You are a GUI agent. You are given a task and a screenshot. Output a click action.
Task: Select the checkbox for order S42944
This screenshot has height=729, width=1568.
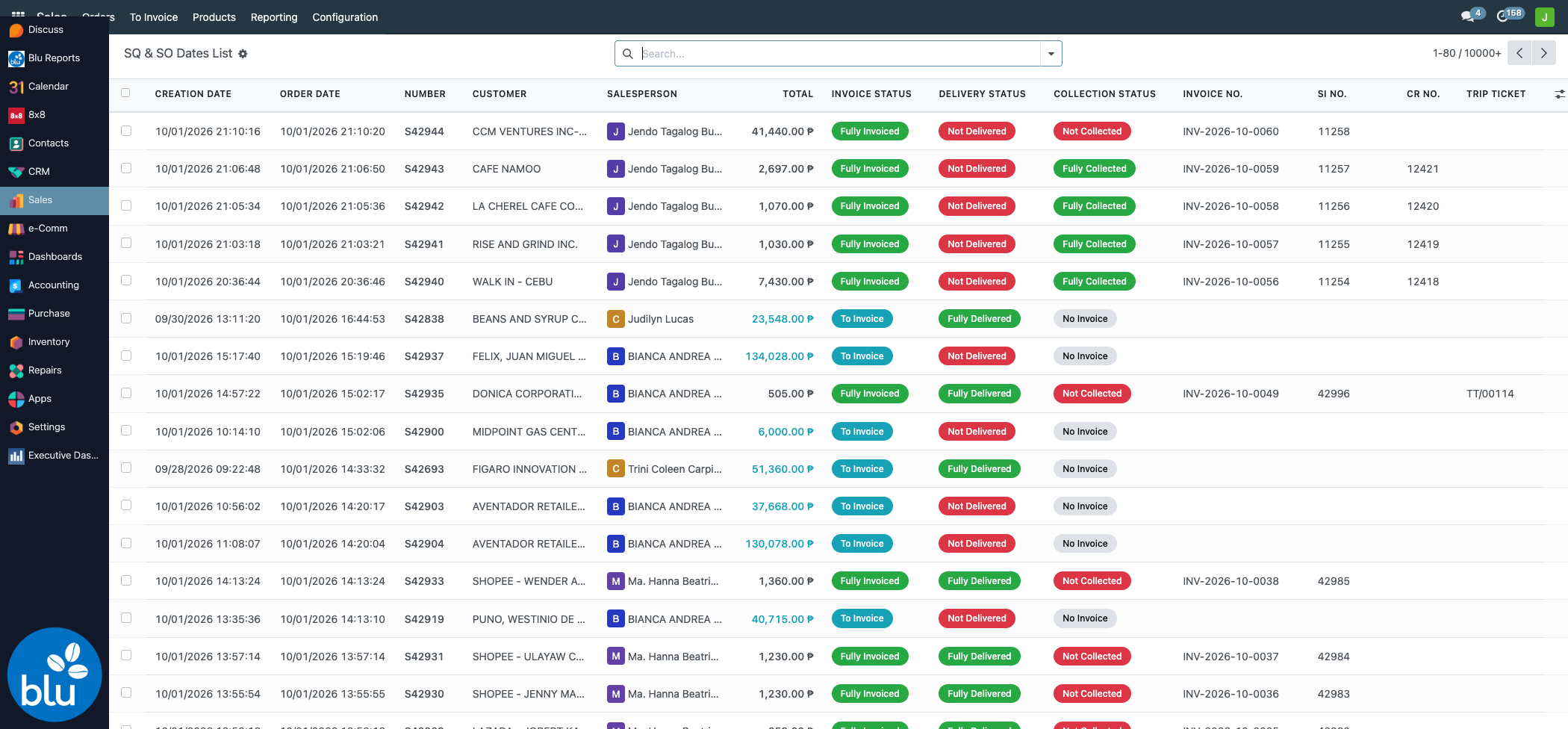[x=126, y=131]
